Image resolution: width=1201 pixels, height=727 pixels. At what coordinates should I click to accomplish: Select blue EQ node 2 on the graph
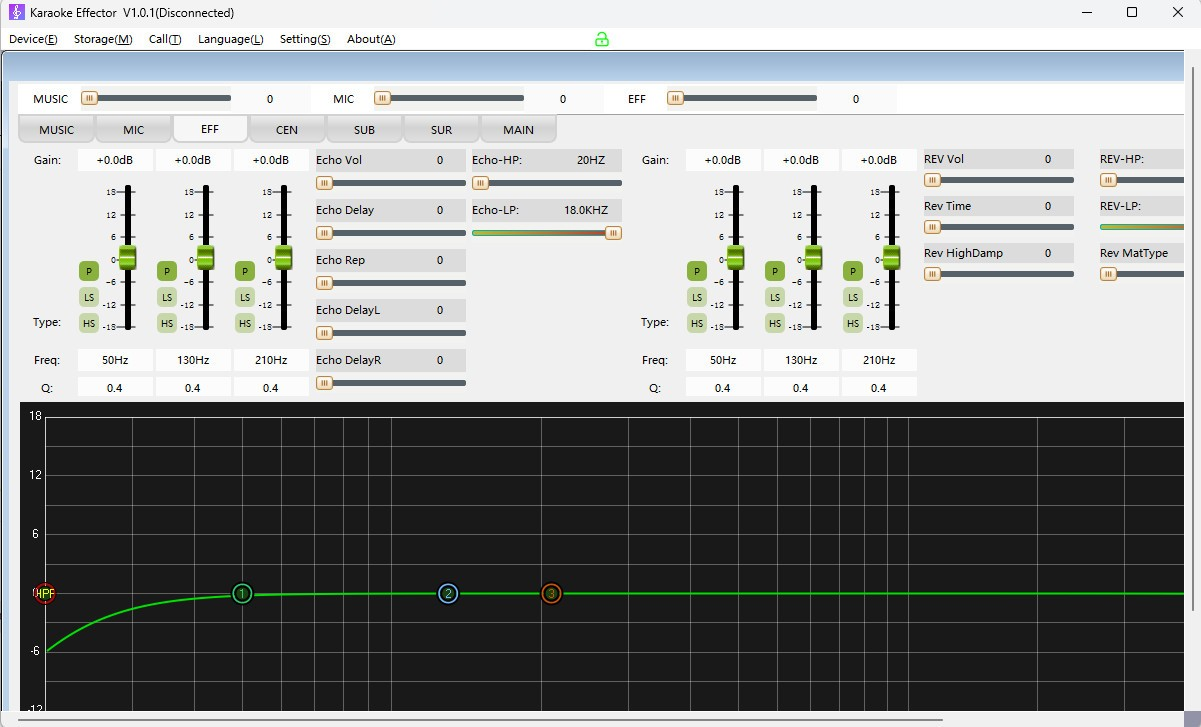pos(448,594)
